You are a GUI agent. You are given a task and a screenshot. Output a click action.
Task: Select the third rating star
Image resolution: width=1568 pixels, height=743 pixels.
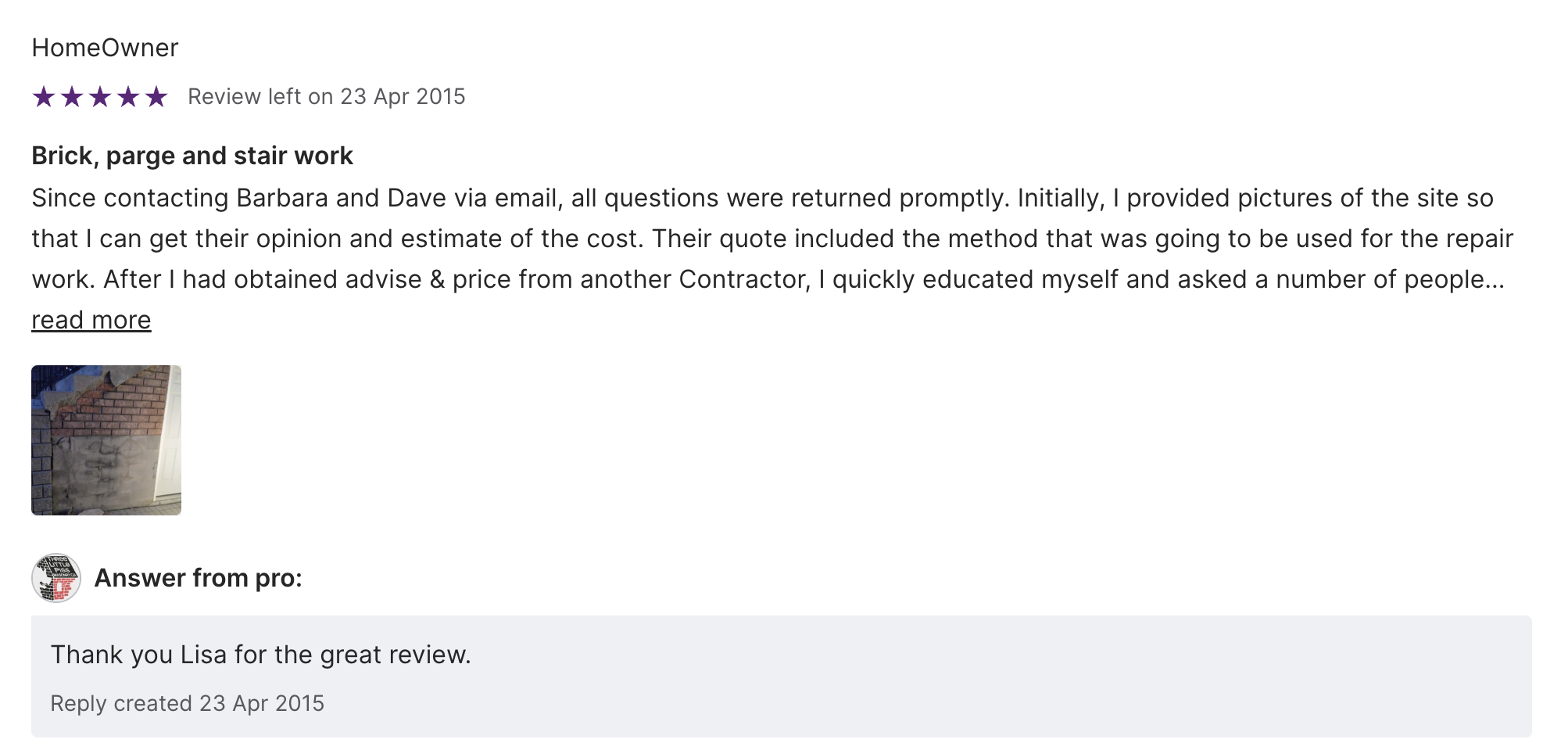click(x=100, y=97)
